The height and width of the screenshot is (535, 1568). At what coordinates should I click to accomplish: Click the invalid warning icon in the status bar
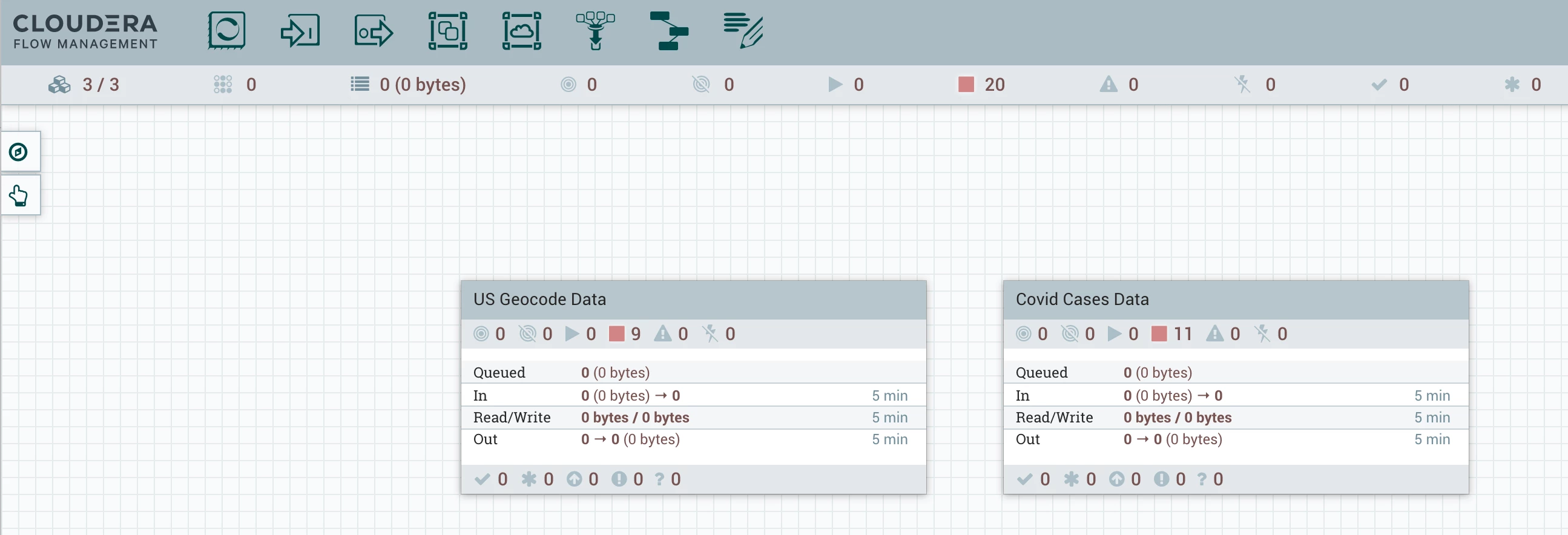coord(1108,84)
